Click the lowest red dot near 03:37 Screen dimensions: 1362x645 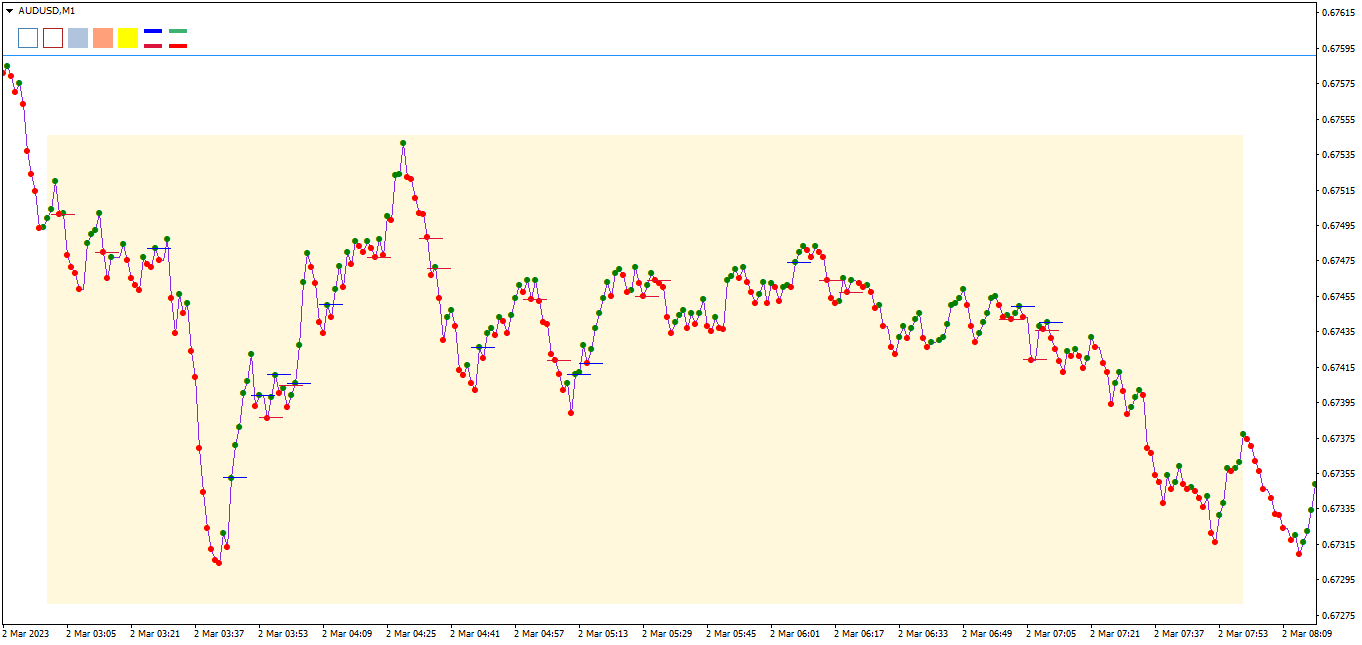[218, 563]
